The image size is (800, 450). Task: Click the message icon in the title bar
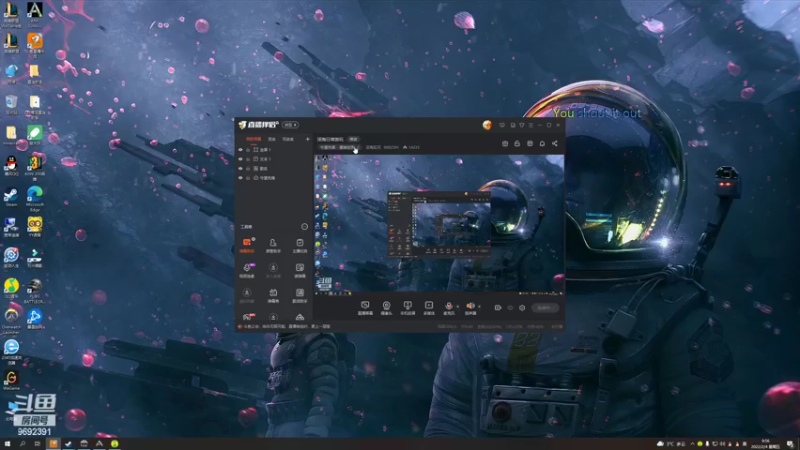pos(502,125)
